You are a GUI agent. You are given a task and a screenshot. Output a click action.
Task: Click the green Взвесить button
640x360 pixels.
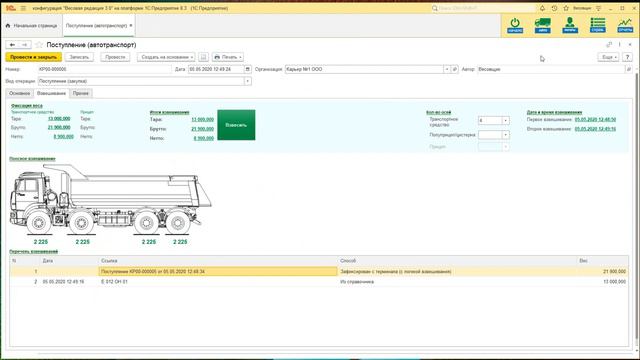[236, 125]
